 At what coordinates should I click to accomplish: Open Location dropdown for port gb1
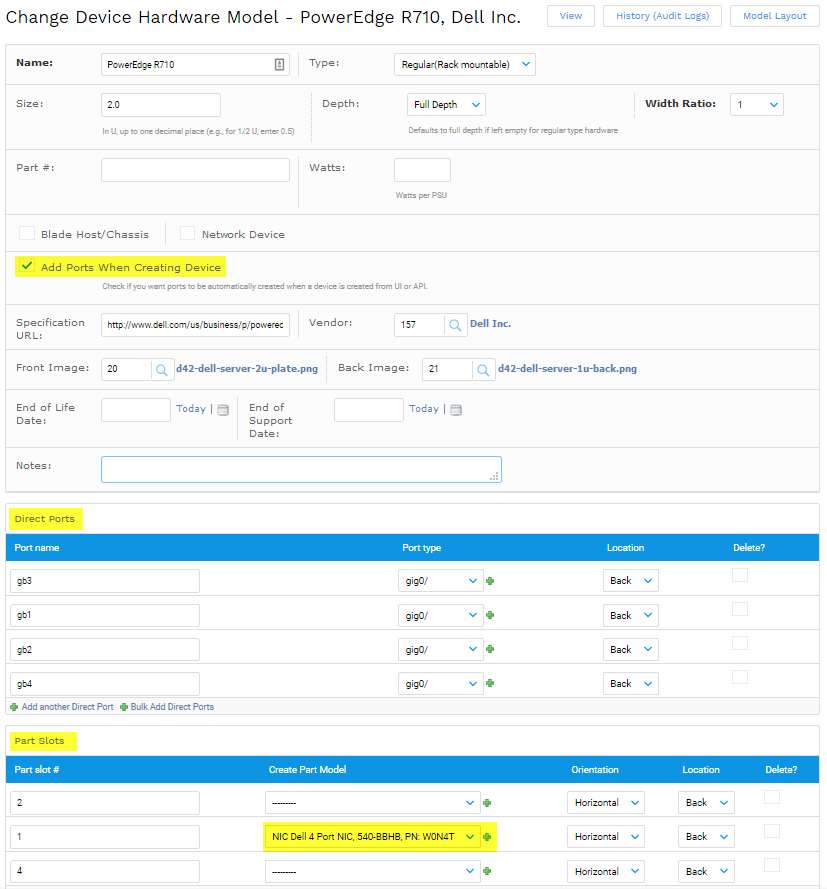631,615
